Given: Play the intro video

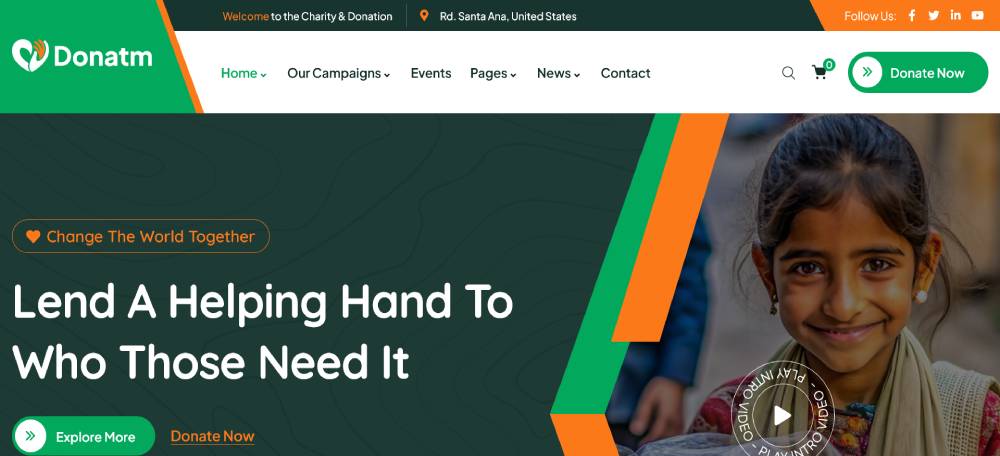Looking at the screenshot, I should tap(782, 415).
